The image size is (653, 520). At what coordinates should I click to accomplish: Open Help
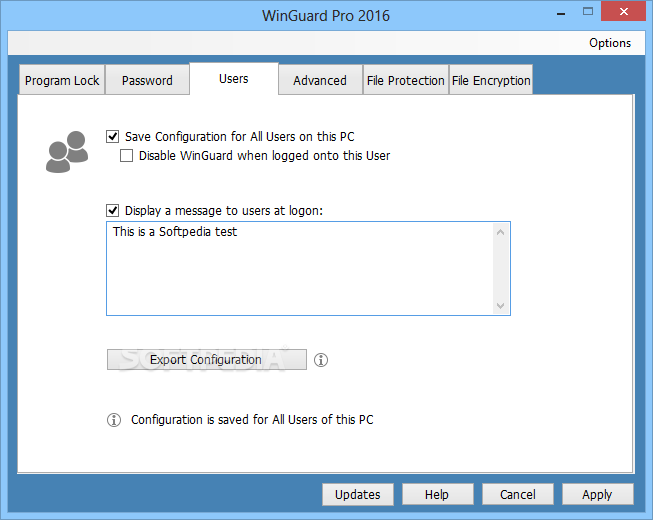coord(437,495)
